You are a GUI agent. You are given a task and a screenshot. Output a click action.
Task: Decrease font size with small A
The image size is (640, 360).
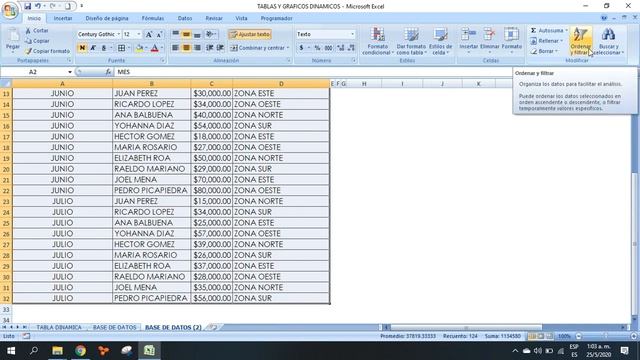click(x=159, y=34)
